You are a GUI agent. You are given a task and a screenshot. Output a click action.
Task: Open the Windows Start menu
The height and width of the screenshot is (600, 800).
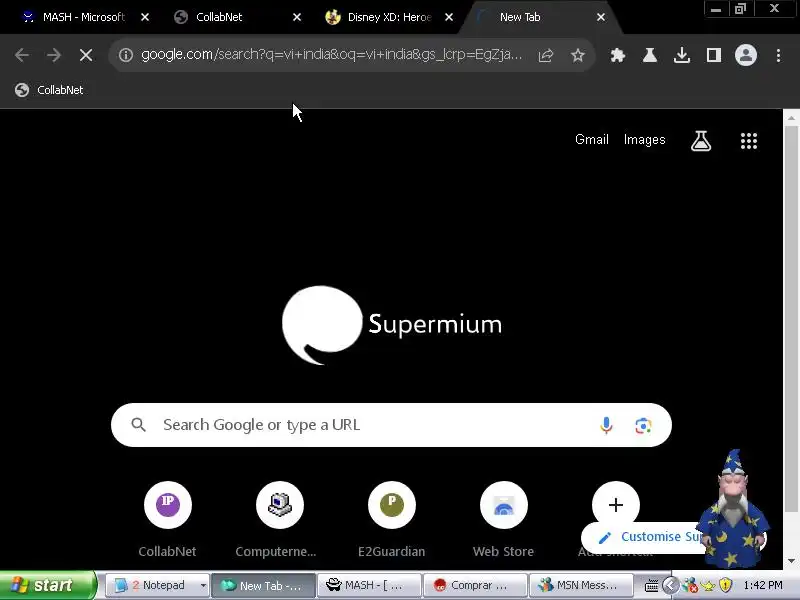click(47, 585)
